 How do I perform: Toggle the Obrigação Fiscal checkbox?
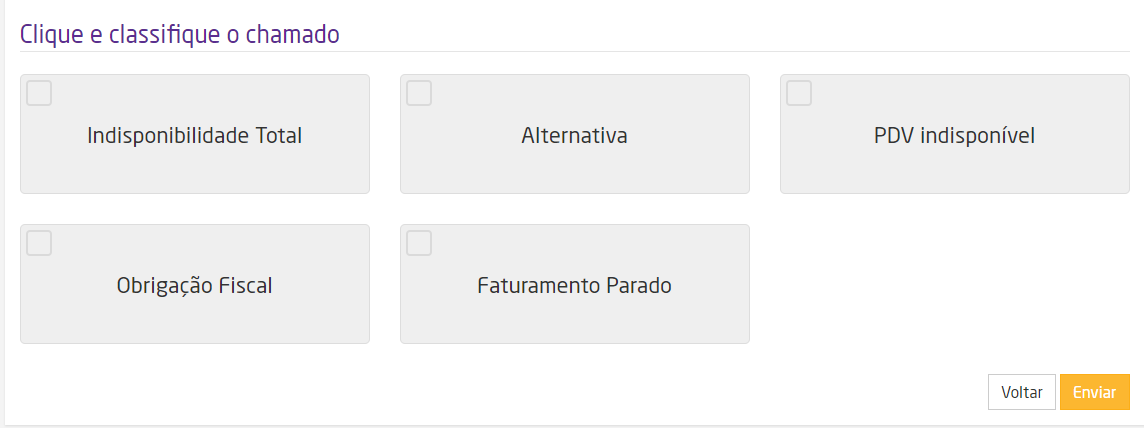39,243
